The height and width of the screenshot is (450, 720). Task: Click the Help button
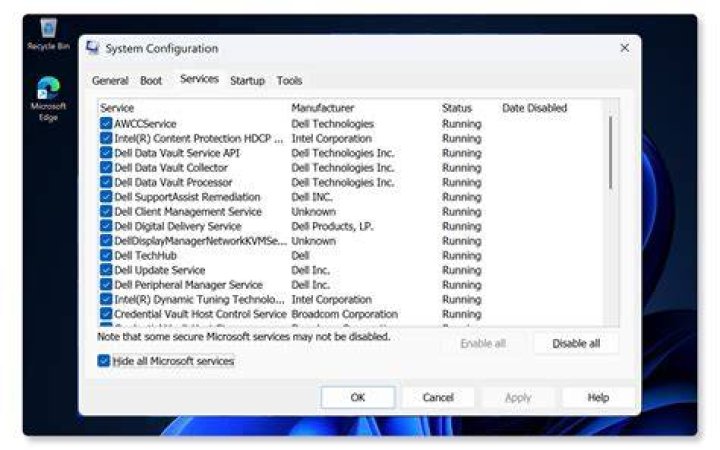598,398
